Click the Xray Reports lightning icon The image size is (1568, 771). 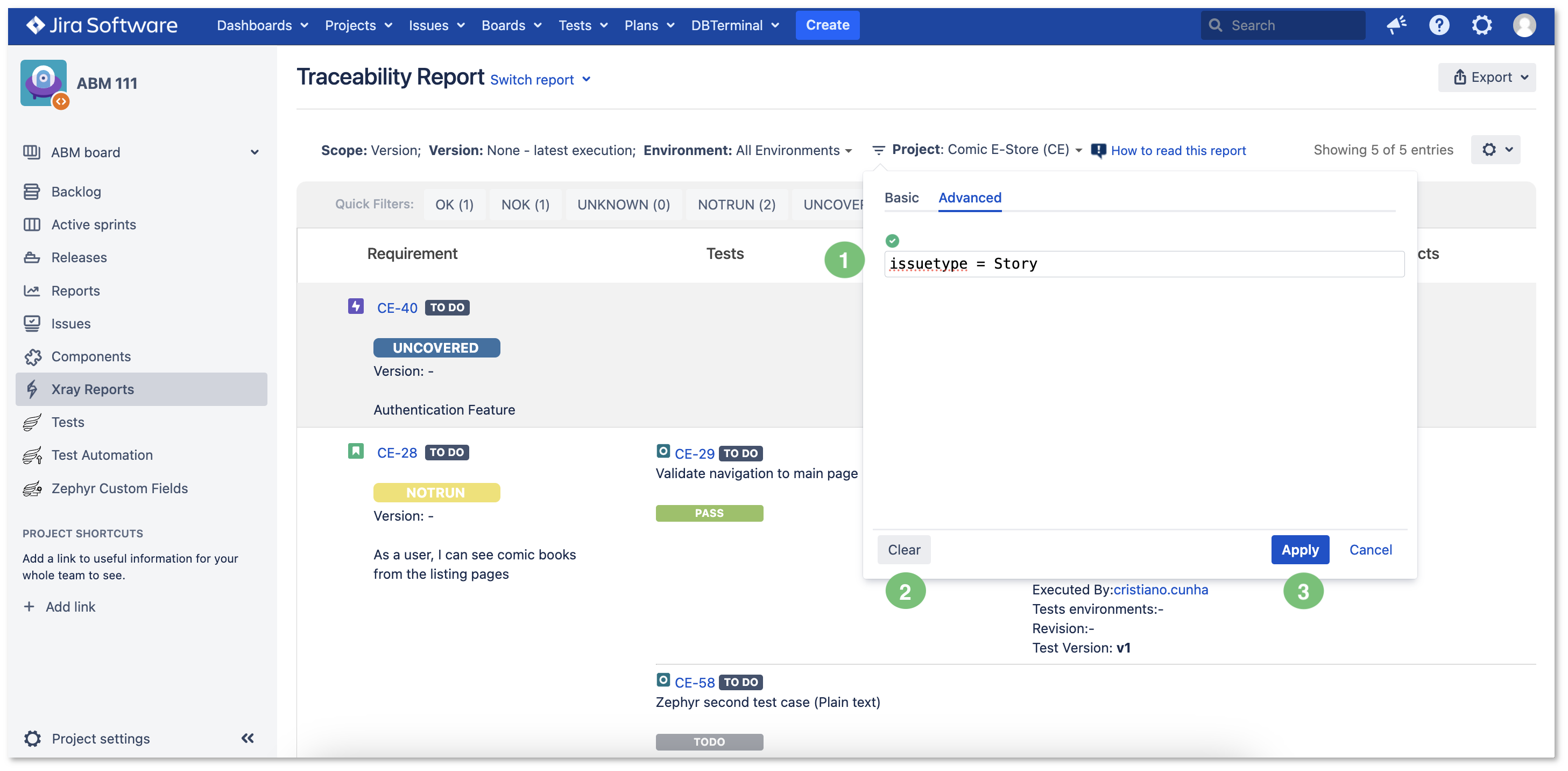click(x=32, y=389)
